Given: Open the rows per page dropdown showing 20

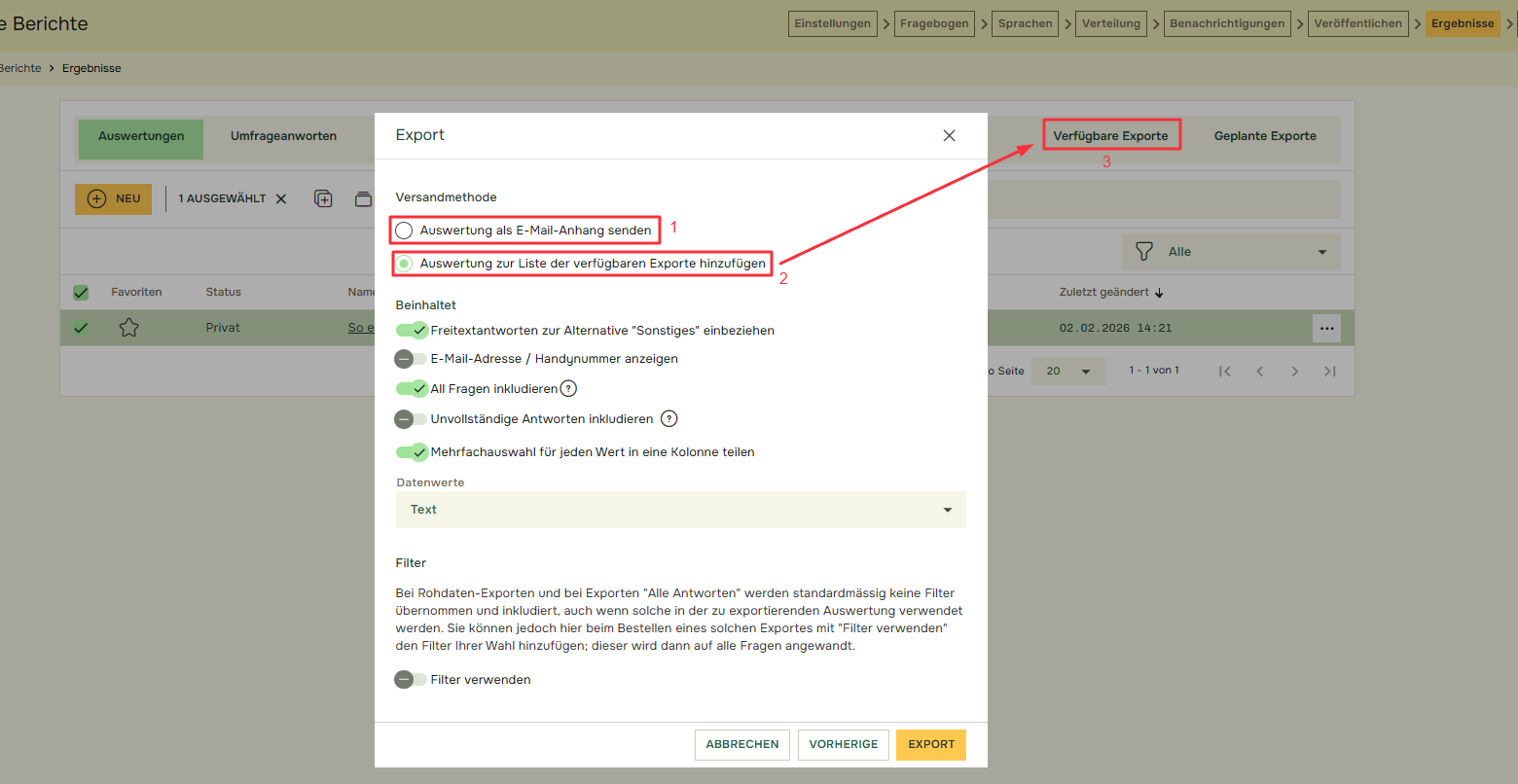Looking at the screenshot, I should (1067, 371).
